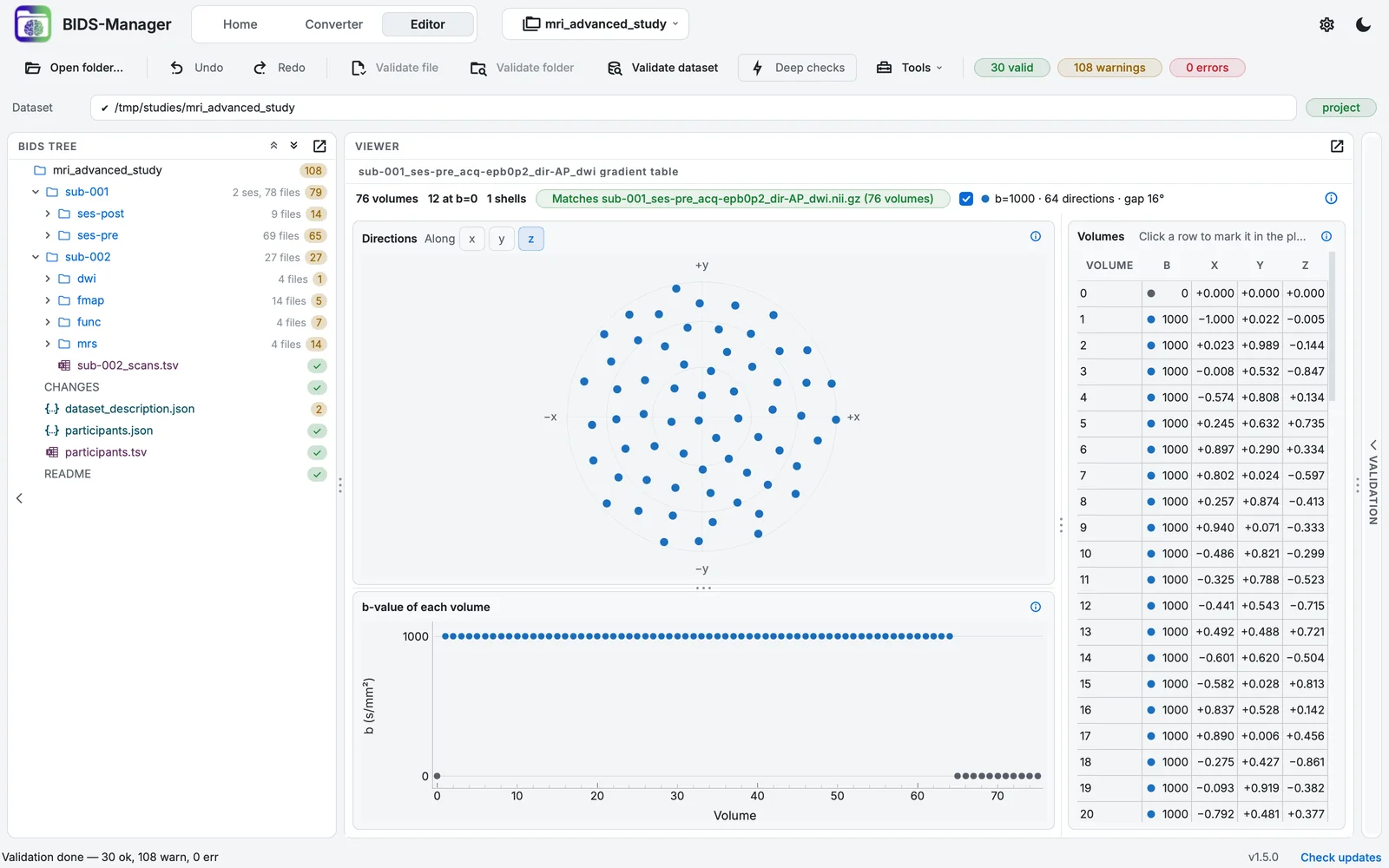View directions along x axis

pos(472,239)
